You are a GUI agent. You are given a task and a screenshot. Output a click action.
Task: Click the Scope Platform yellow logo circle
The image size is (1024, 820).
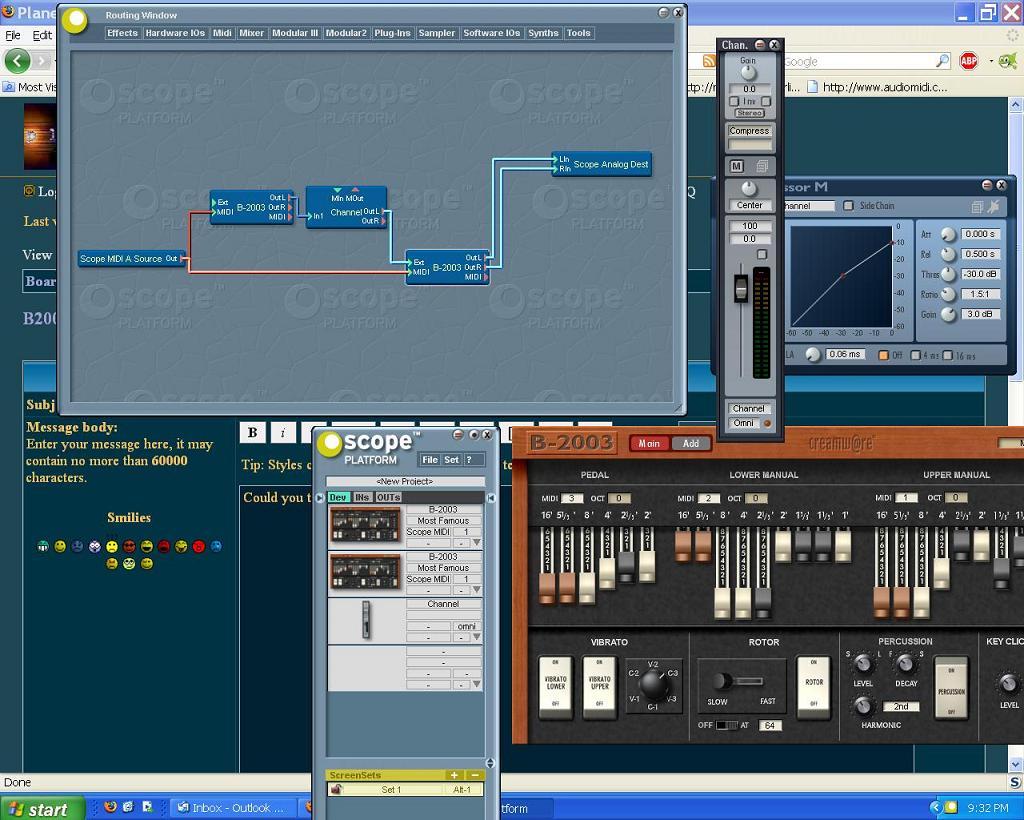pos(330,444)
